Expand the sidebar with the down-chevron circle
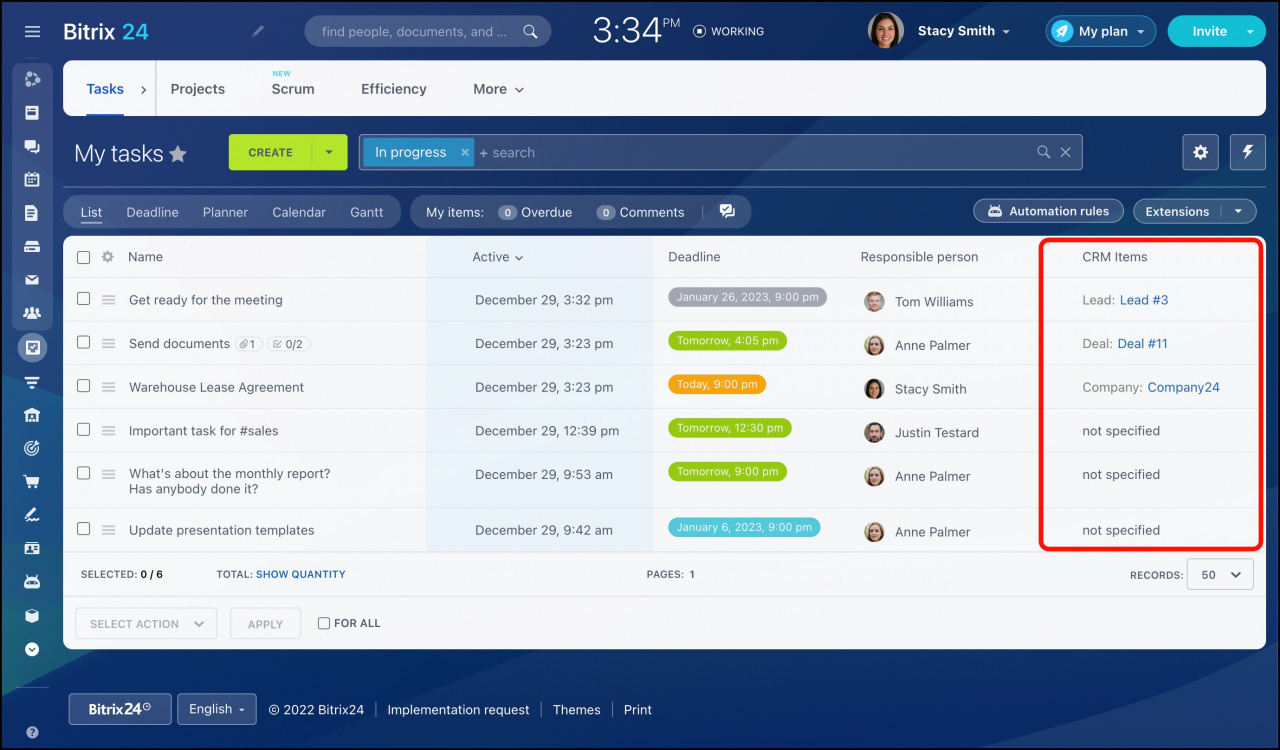This screenshot has width=1280, height=750. (32, 649)
